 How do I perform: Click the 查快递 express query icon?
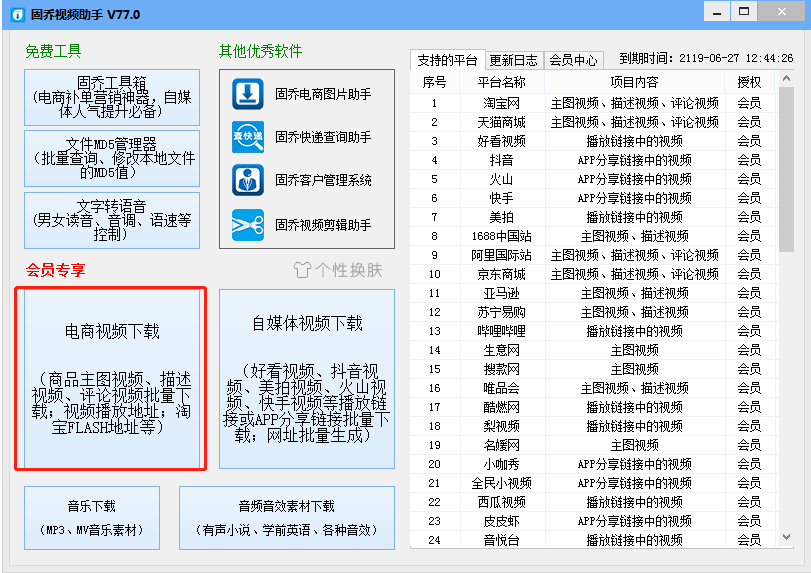[248, 137]
